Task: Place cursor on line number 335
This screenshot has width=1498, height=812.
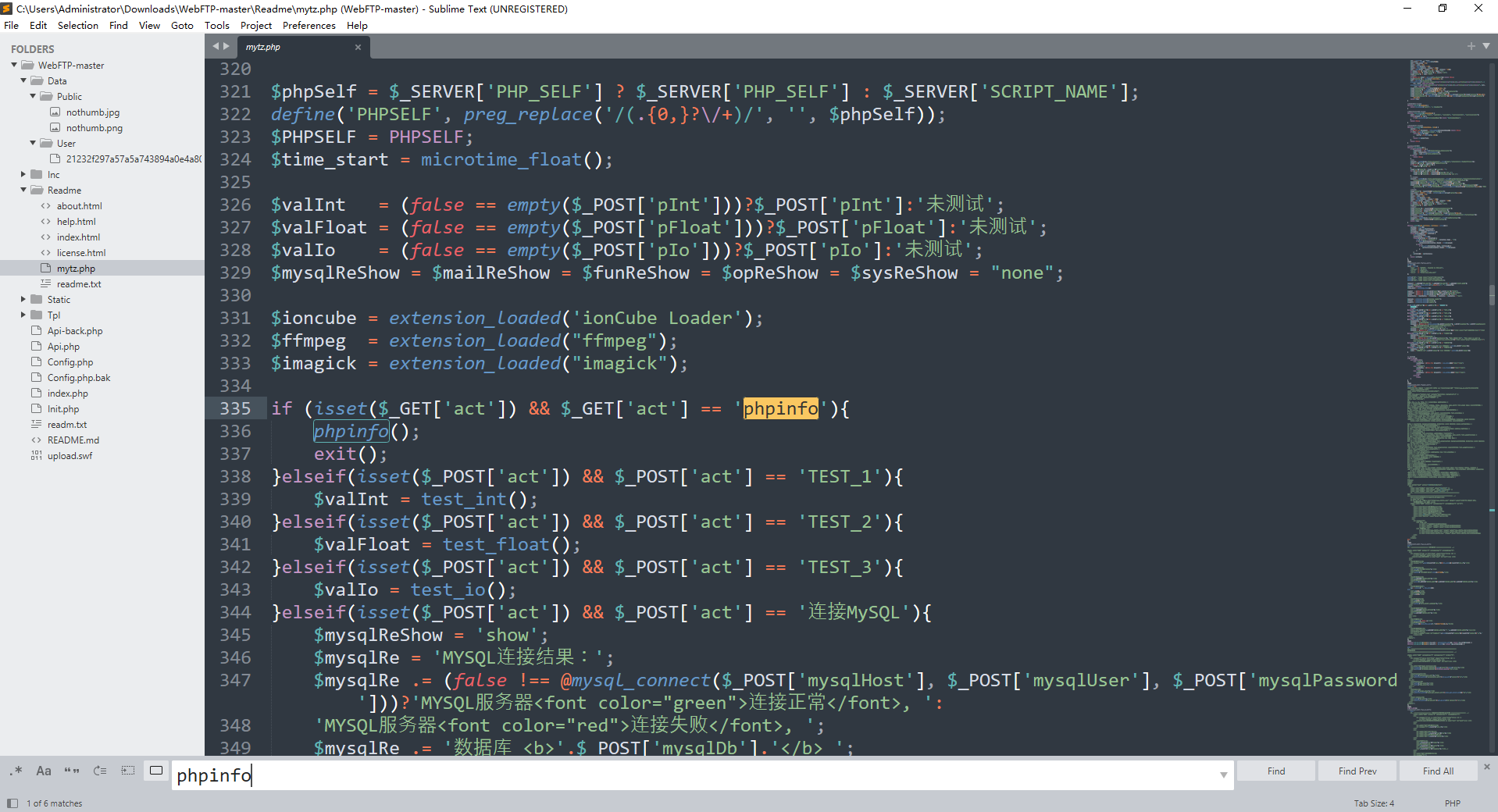Action: tap(235, 408)
